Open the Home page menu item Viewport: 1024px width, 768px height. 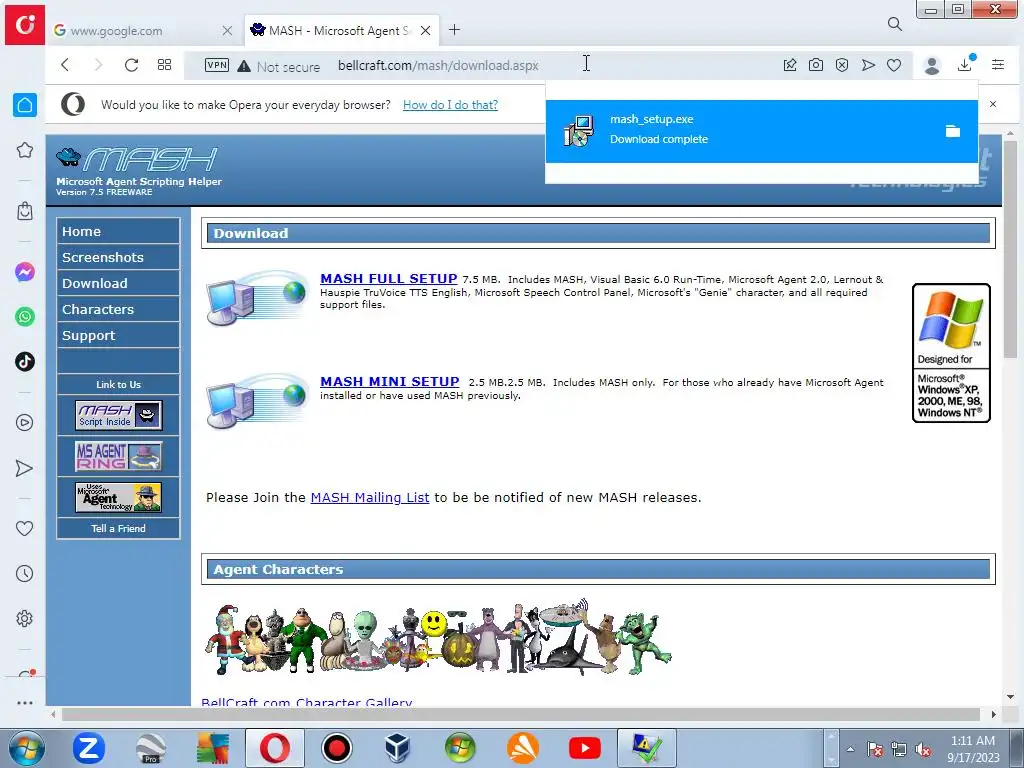click(118, 231)
